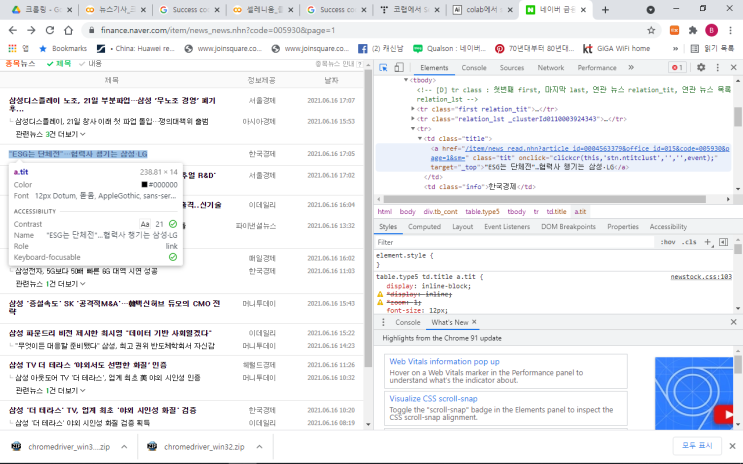The width and height of the screenshot is (743, 464).
Task: Reload the current page
Action: [50, 30]
